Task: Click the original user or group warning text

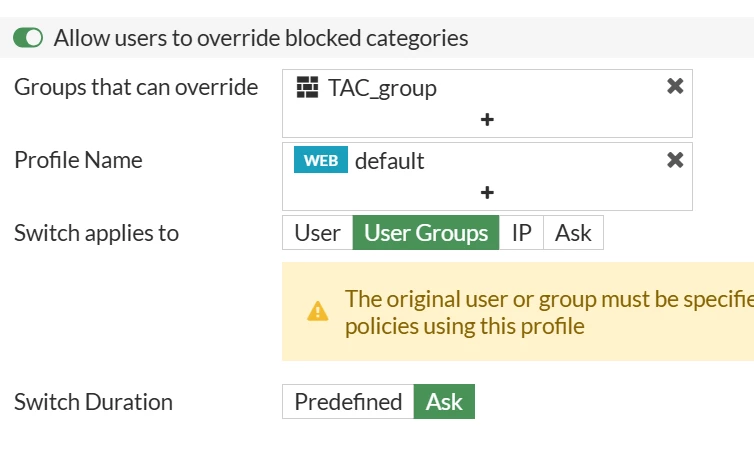Action: (x=549, y=312)
